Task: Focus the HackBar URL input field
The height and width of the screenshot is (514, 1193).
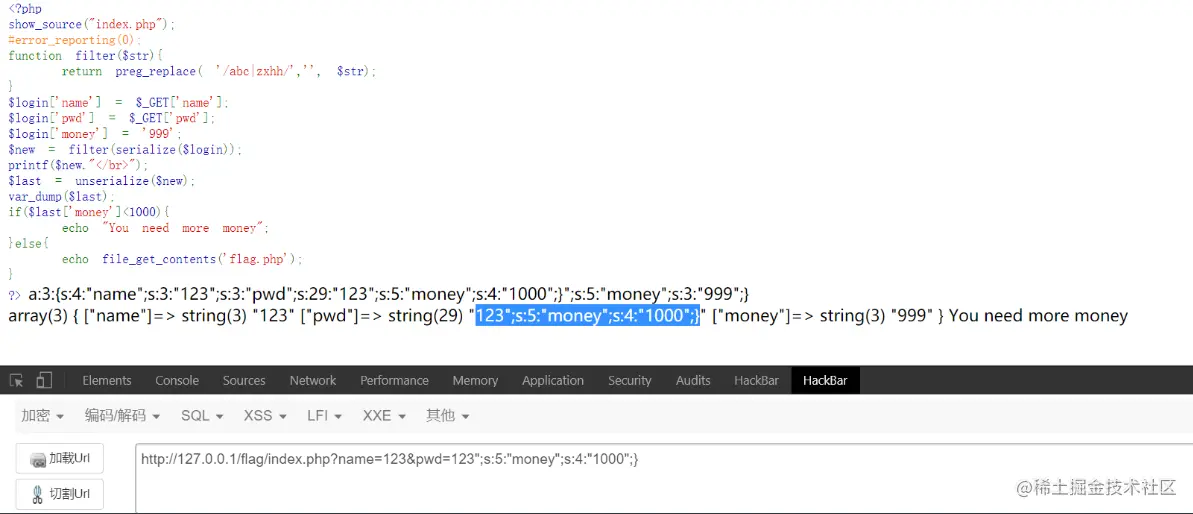Action: pos(663,478)
